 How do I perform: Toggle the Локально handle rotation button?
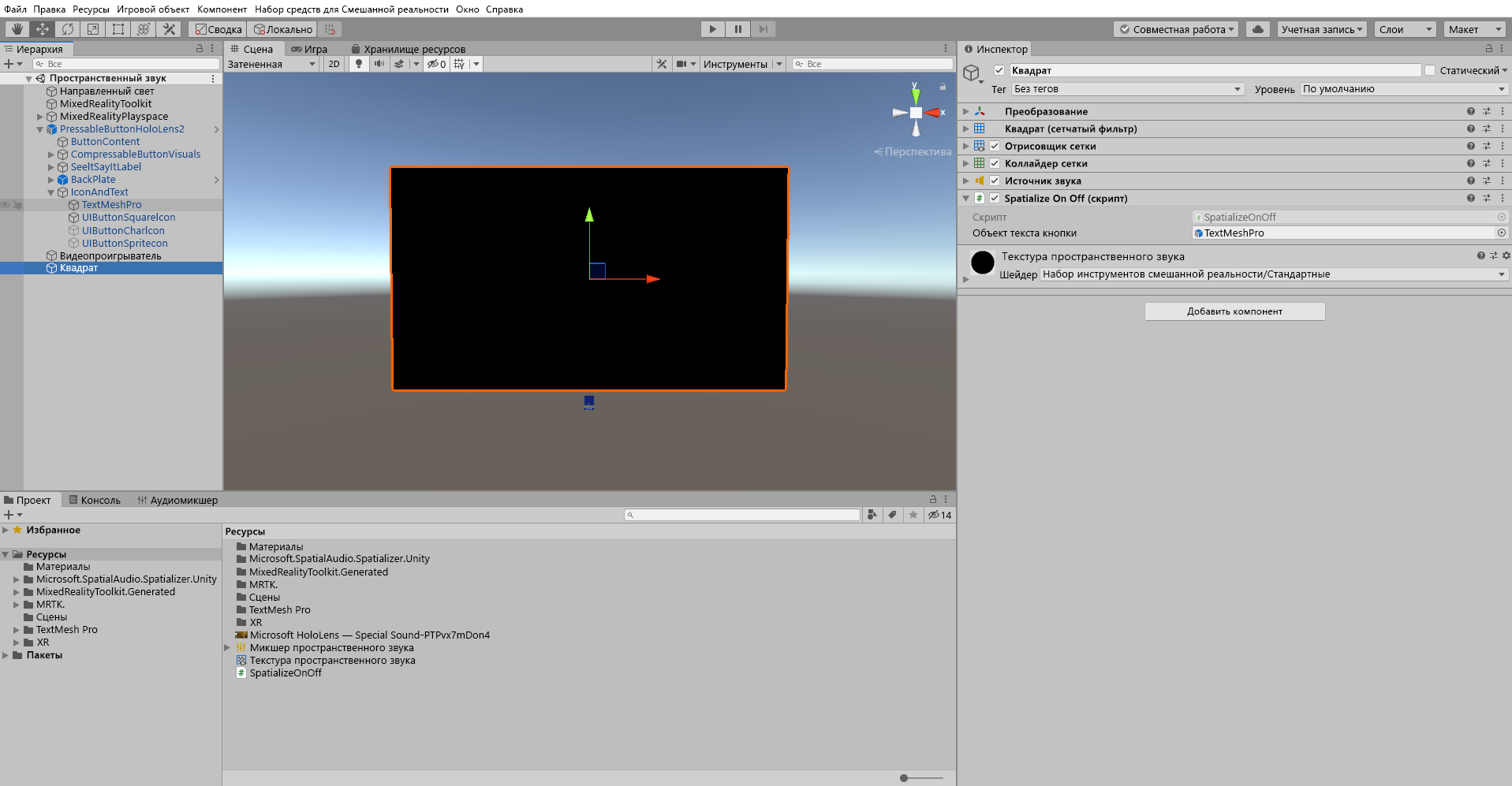[x=283, y=29]
